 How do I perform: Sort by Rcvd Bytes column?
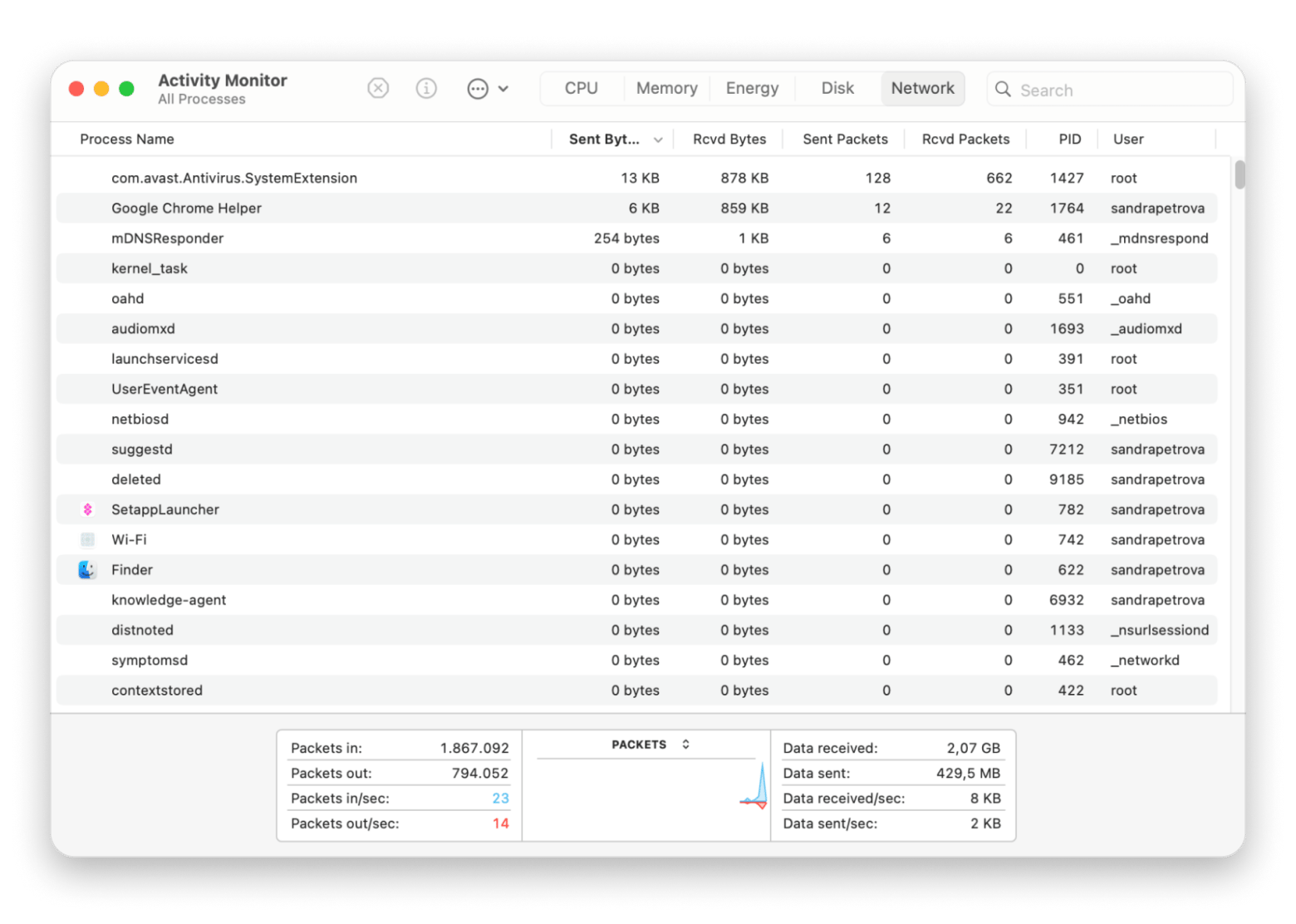tap(729, 139)
